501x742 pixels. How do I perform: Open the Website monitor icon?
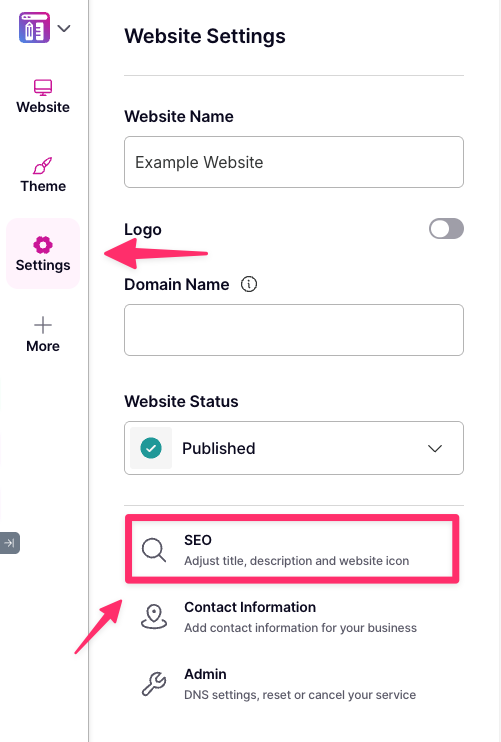[43, 87]
